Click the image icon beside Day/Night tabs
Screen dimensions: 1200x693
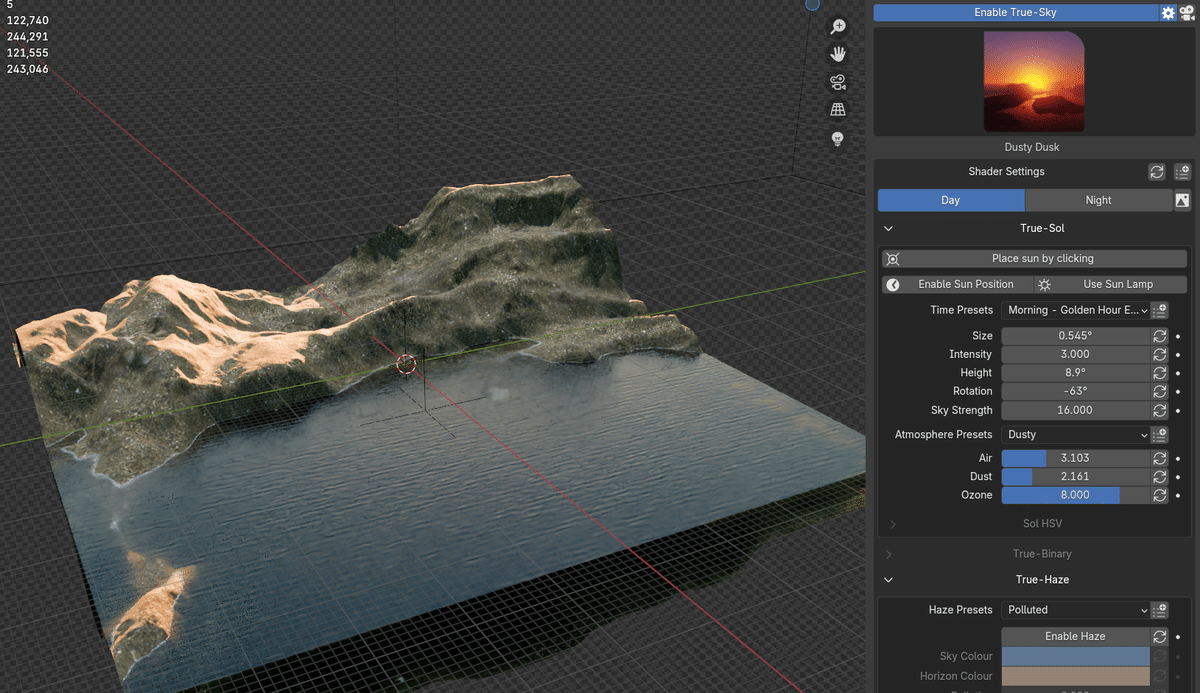point(1182,200)
